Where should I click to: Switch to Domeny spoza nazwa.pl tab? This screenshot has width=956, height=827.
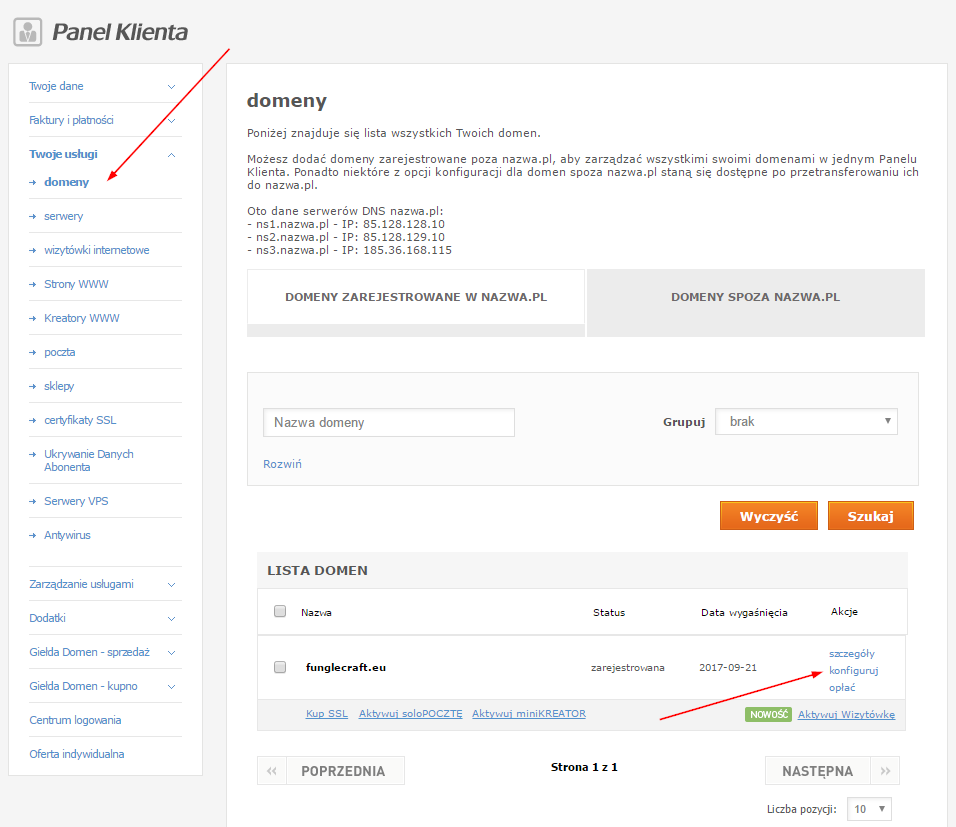(755, 298)
